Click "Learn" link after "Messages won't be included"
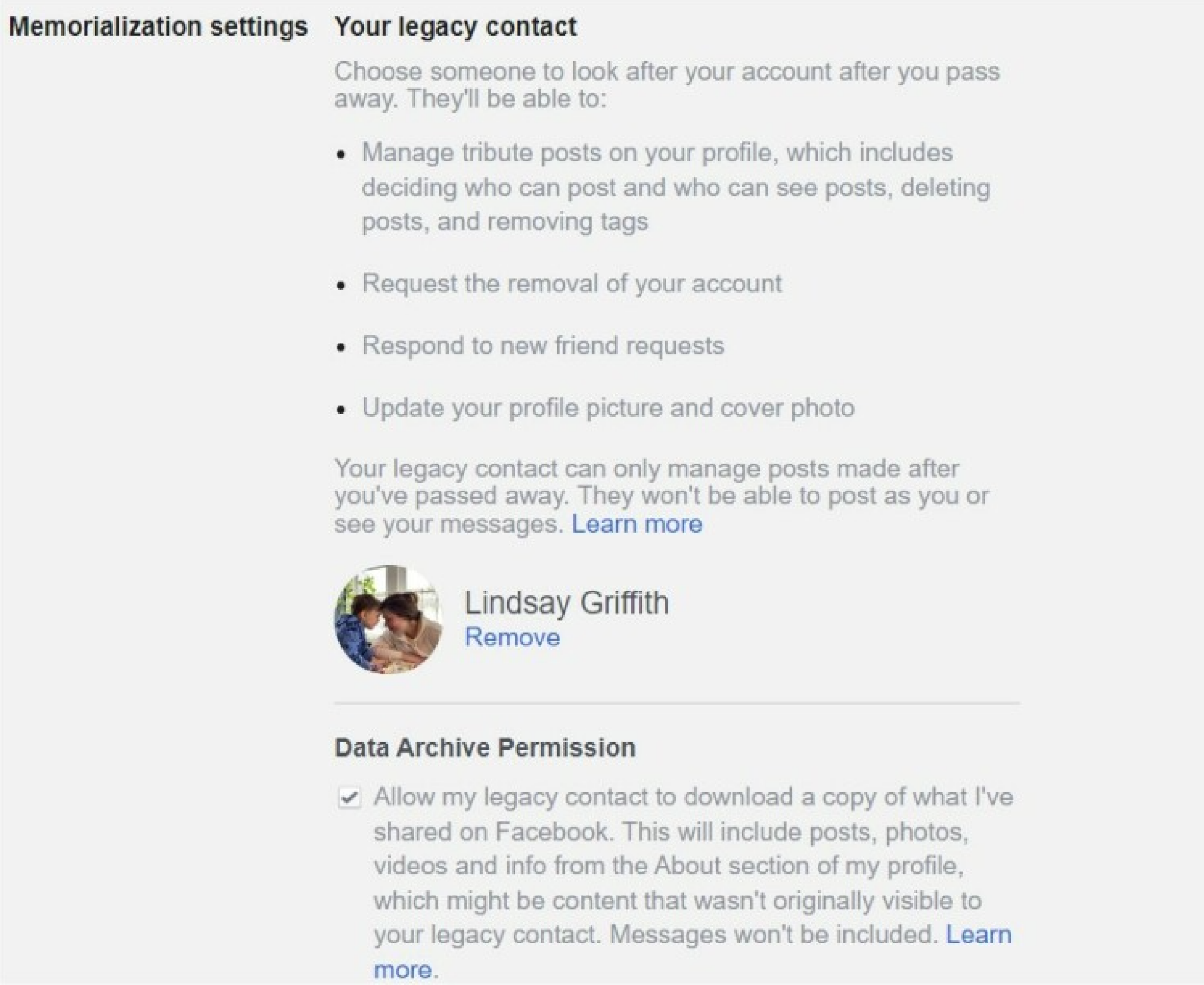1204x985 pixels. pyautogui.click(x=978, y=934)
